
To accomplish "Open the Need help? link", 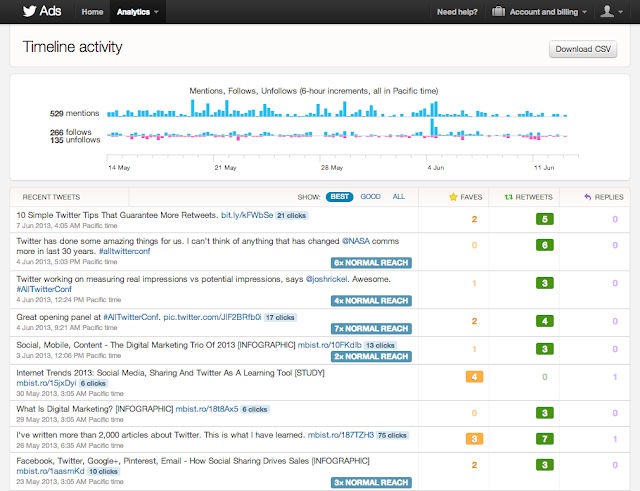I will pos(457,12).
